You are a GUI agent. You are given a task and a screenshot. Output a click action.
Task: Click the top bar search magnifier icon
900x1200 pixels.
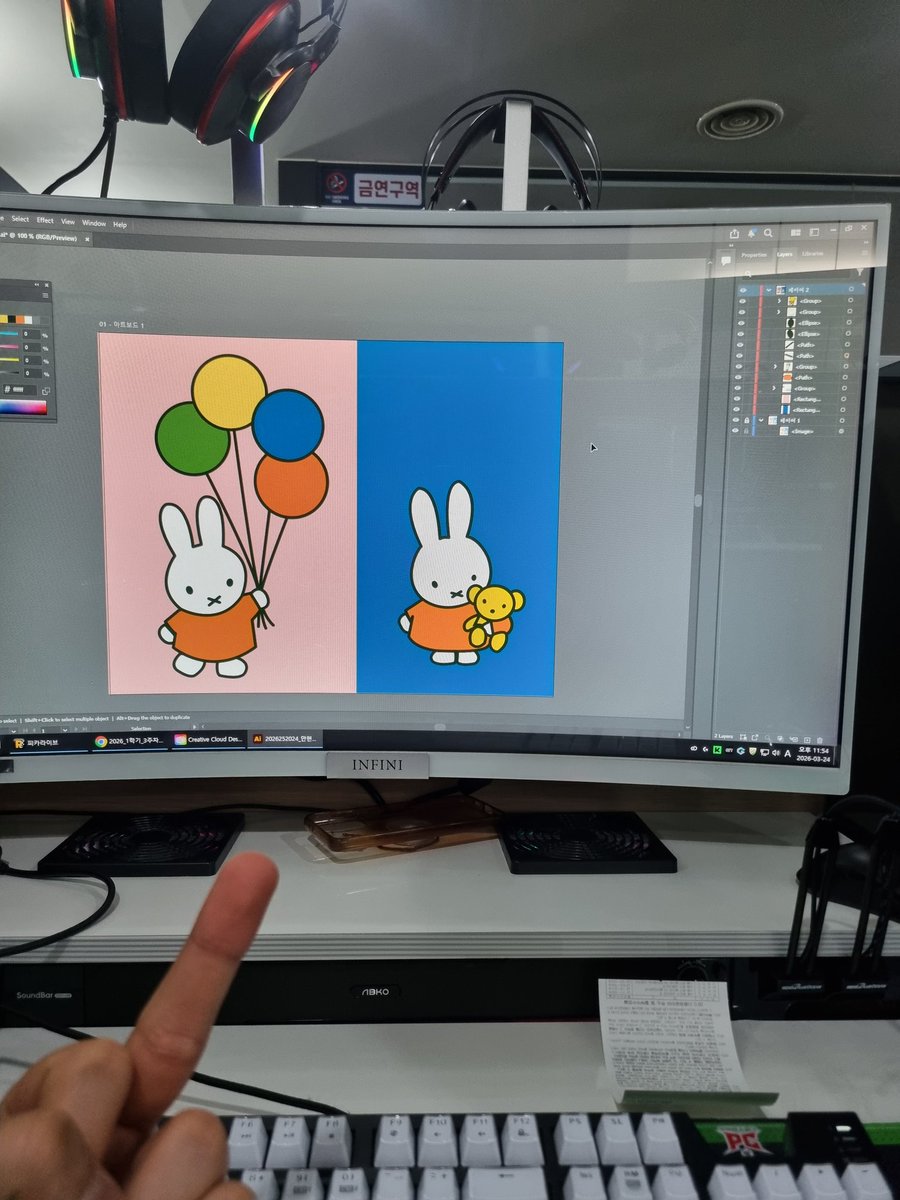point(768,233)
